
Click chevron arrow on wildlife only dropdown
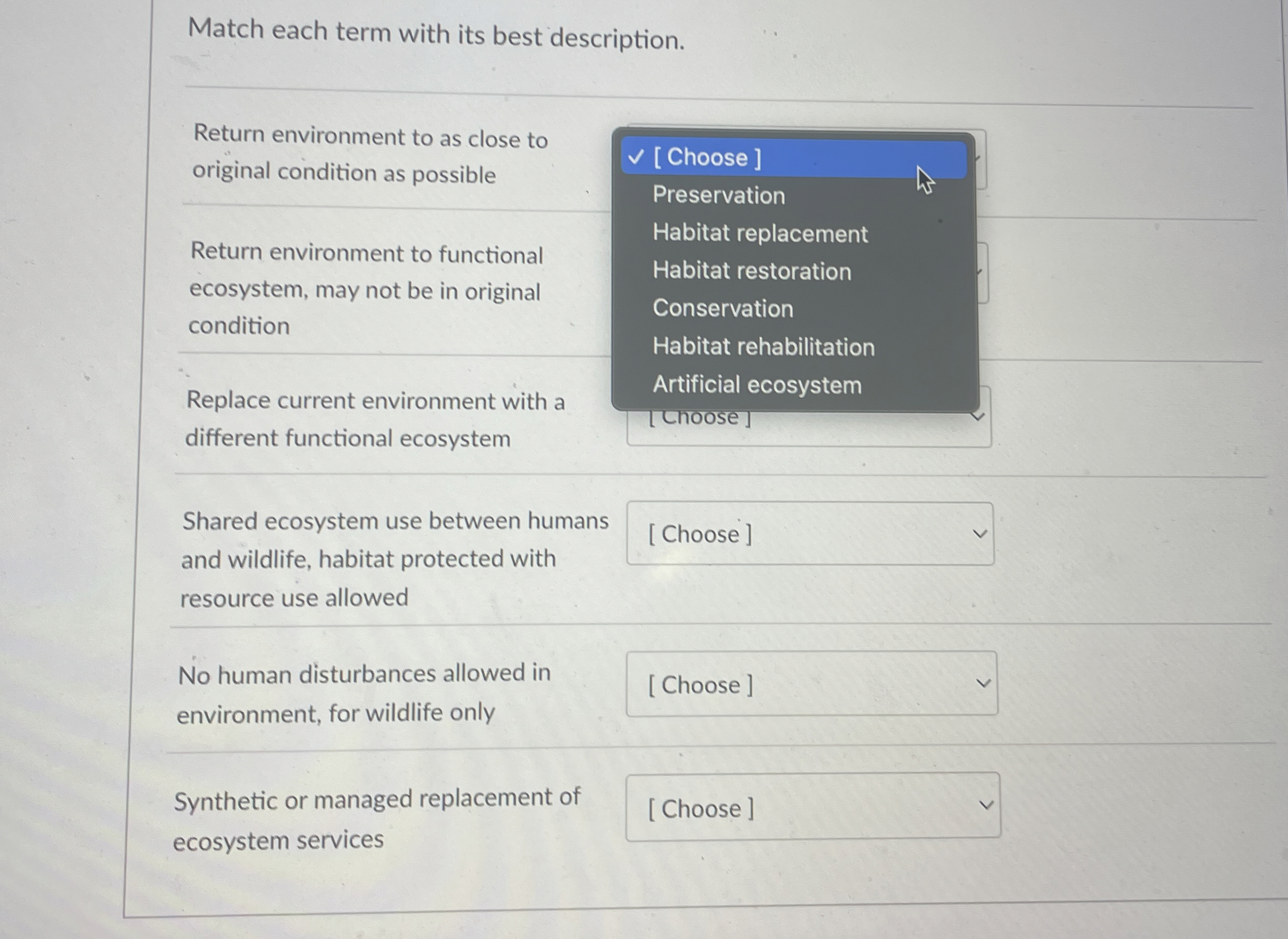(x=983, y=683)
